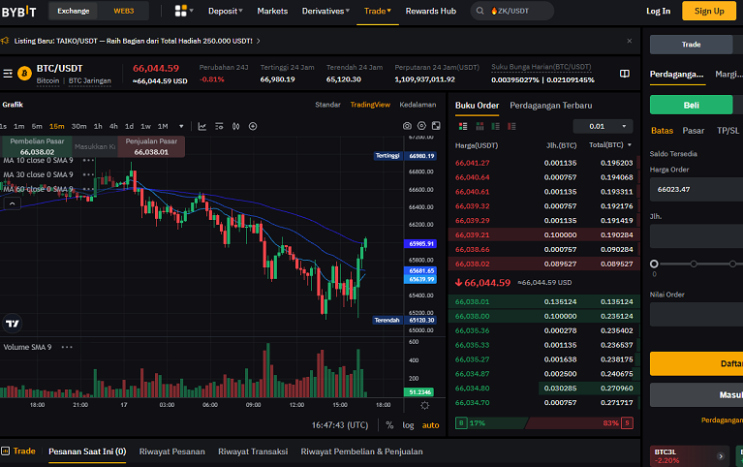743x467 pixels.
Task: Expand the chart to fullscreen
Action: pos(436,126)
